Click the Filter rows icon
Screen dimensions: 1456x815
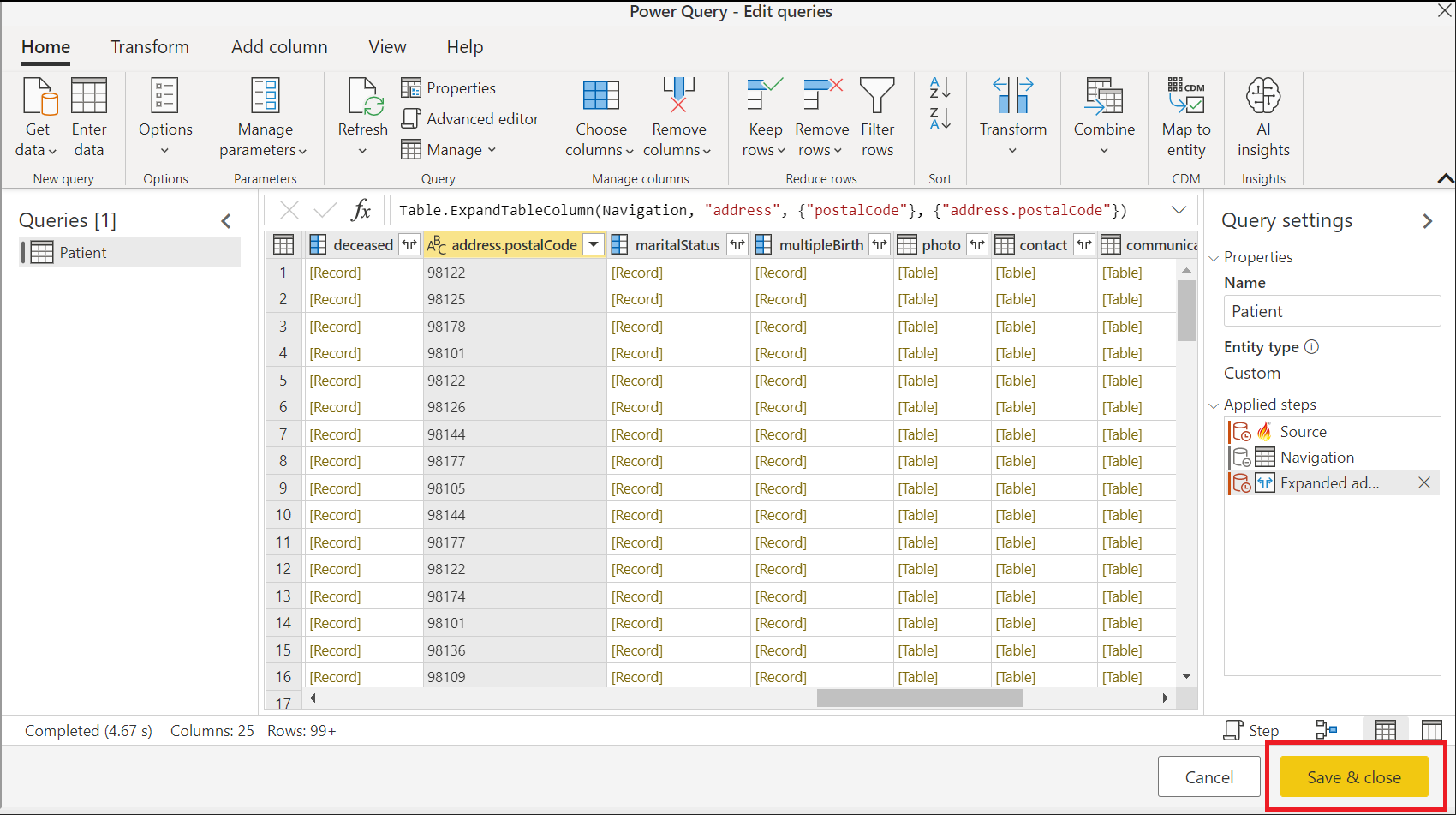click(877, 96)
